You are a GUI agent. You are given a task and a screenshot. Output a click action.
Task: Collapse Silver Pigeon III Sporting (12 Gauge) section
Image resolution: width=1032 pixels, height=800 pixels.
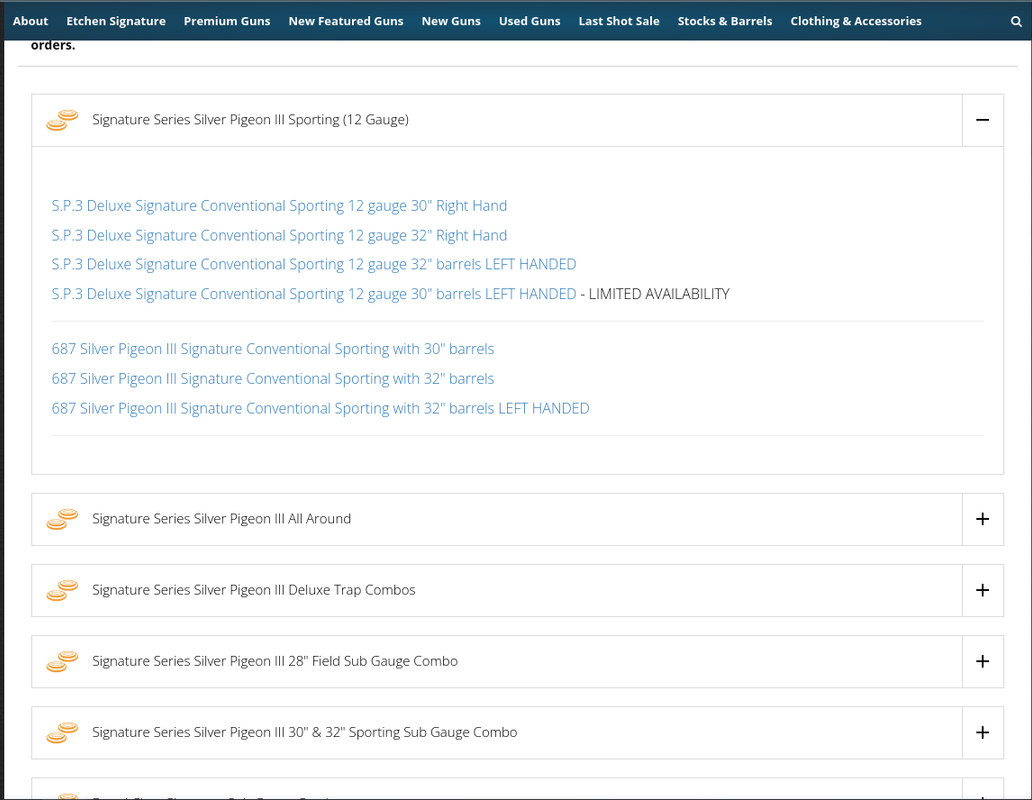click(983, 120)
